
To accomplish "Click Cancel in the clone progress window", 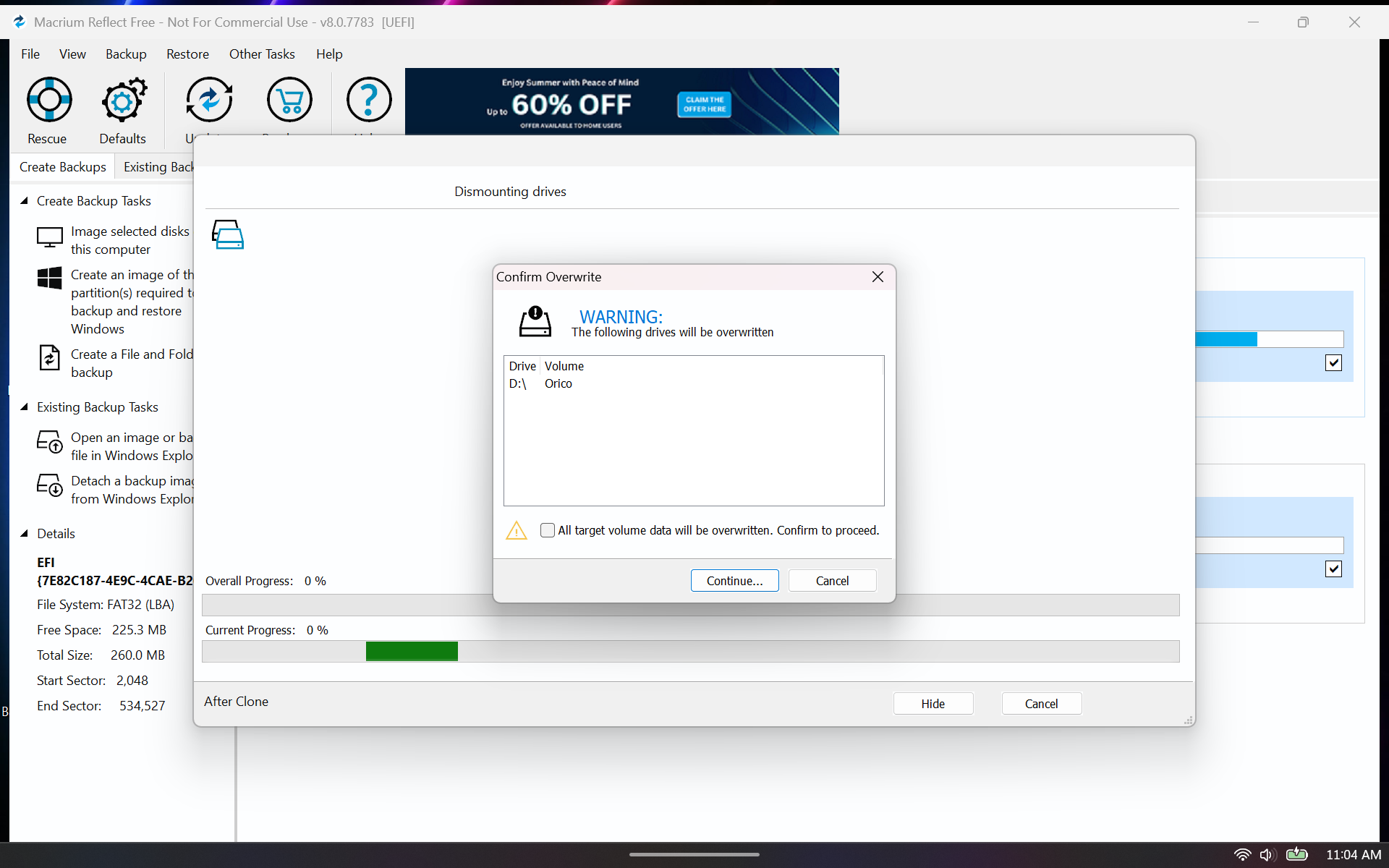I will click(1041, 704).
